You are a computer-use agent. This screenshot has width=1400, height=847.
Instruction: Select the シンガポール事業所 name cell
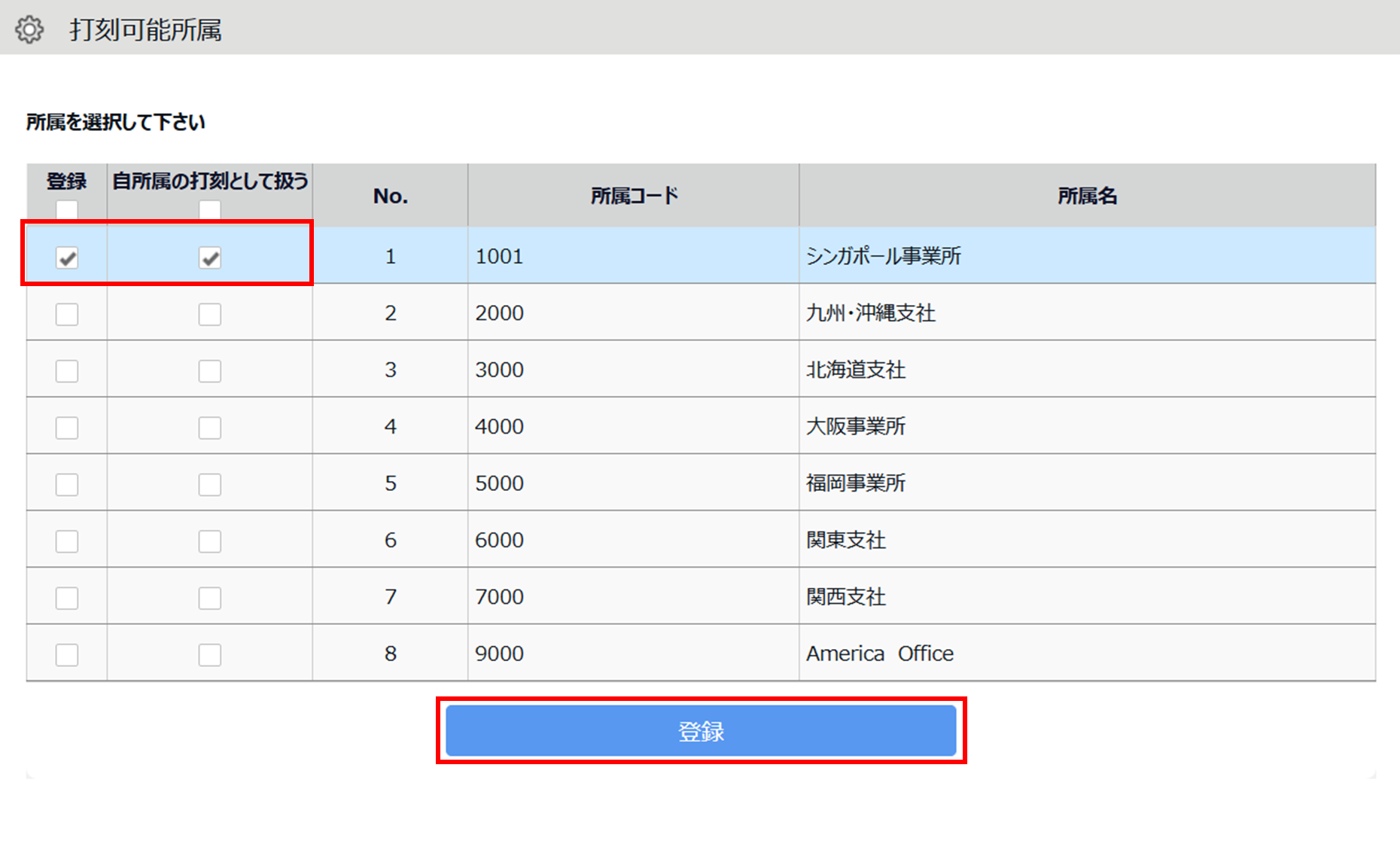(x=1088, y=256)
